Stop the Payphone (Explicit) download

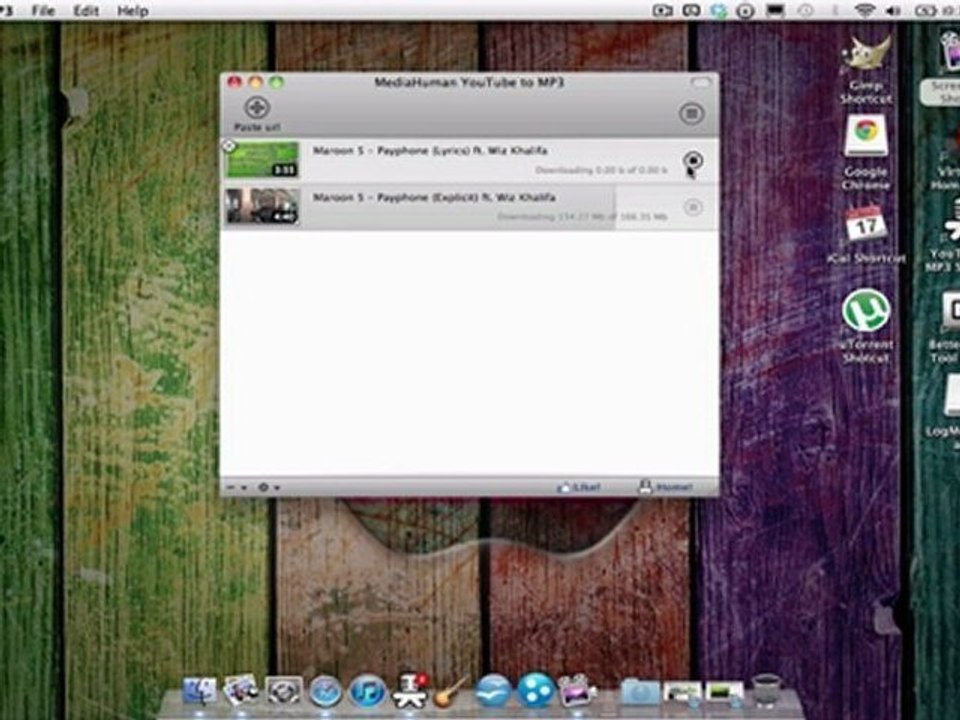pyautogui.click(x=692, y=208)
